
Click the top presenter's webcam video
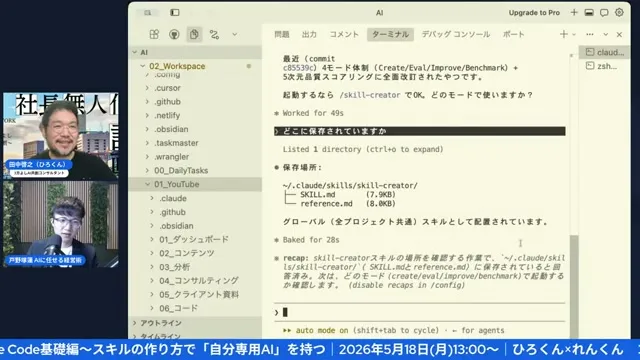61,136
